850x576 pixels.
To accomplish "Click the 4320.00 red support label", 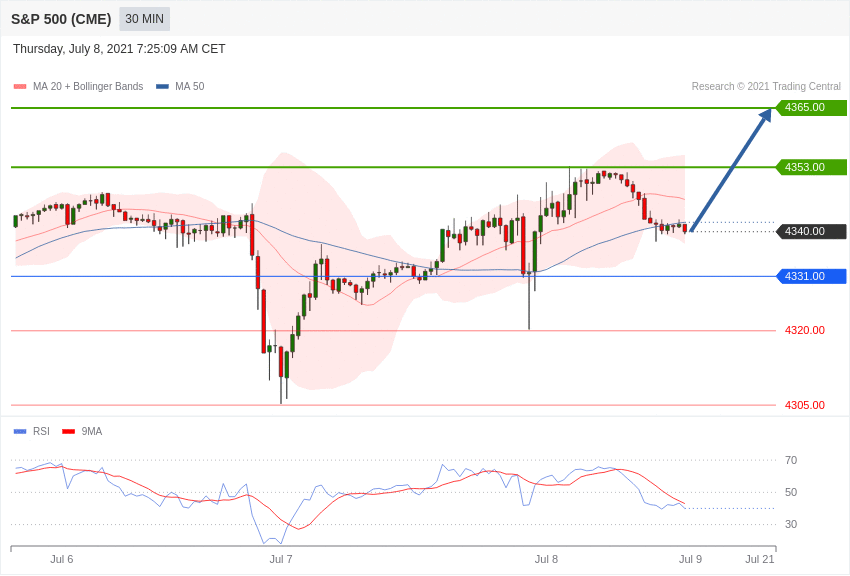I will pyautogui.click(x=805, y=331).
